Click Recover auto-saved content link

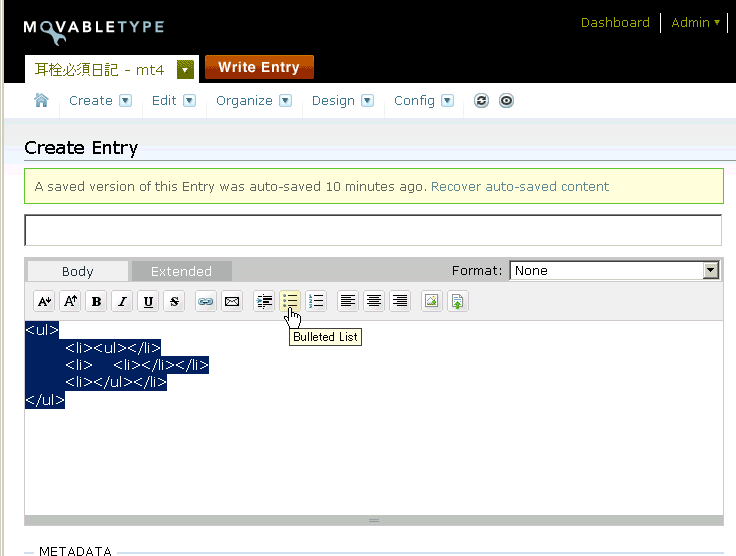tap(520, 186)
